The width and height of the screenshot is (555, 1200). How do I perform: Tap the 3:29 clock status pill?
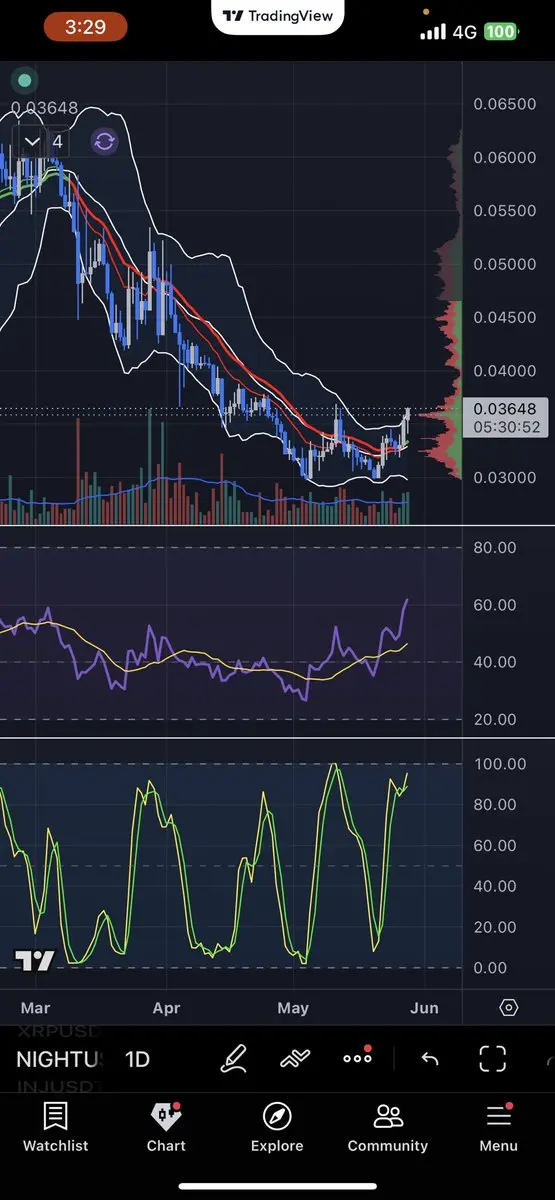[x=85, y=27]
